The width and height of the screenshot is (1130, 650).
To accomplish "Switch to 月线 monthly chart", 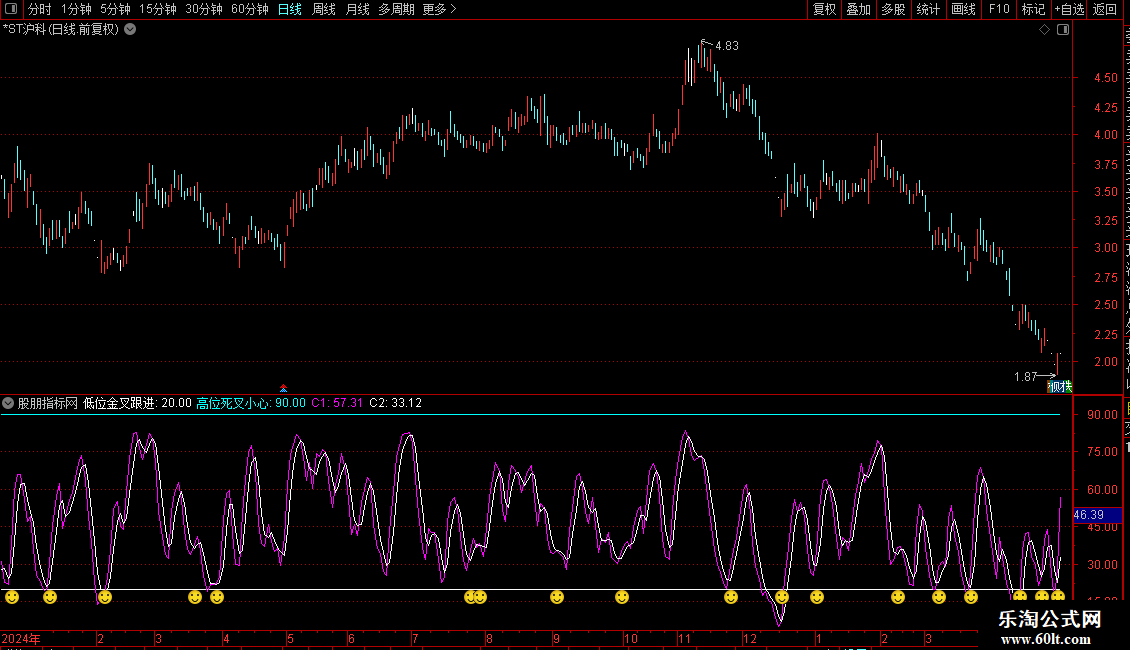I will (x=357, y=9).
